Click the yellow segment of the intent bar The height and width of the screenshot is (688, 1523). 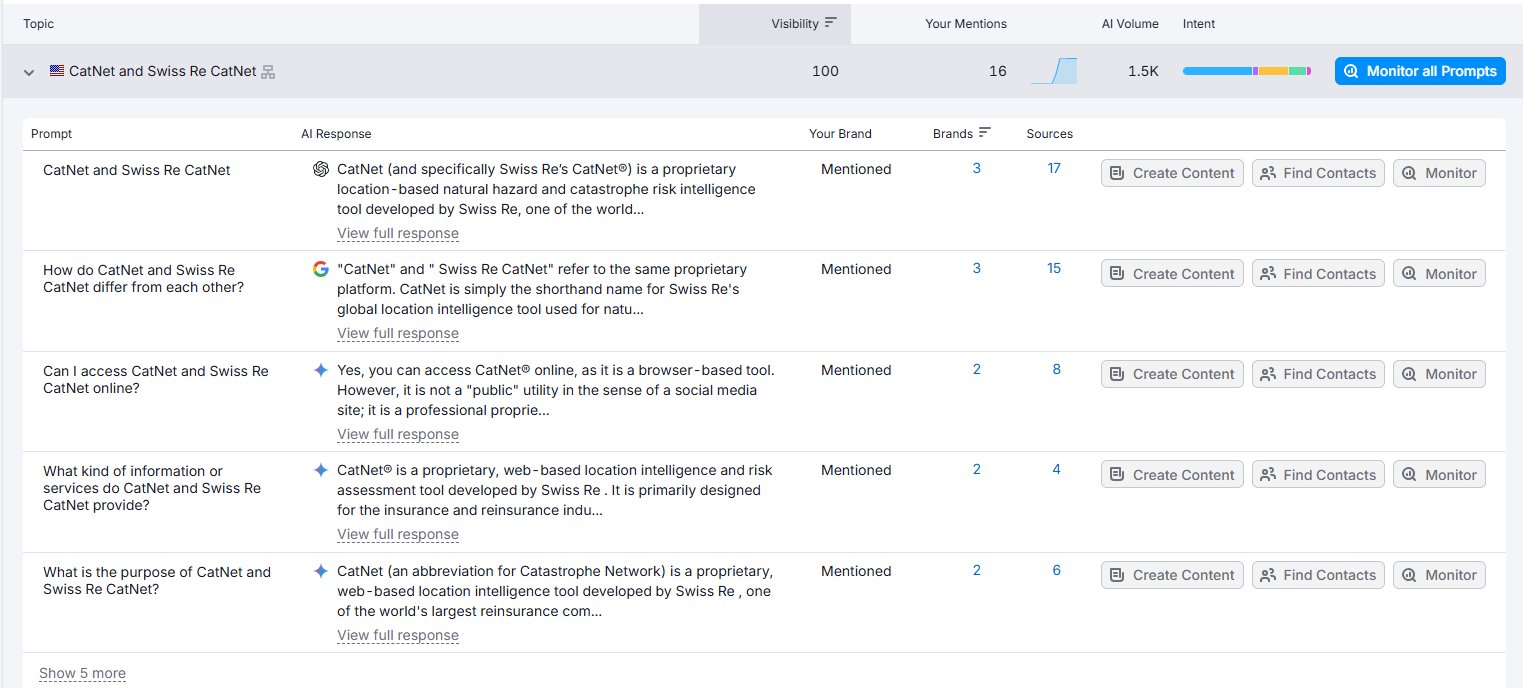click(1273, 71)
